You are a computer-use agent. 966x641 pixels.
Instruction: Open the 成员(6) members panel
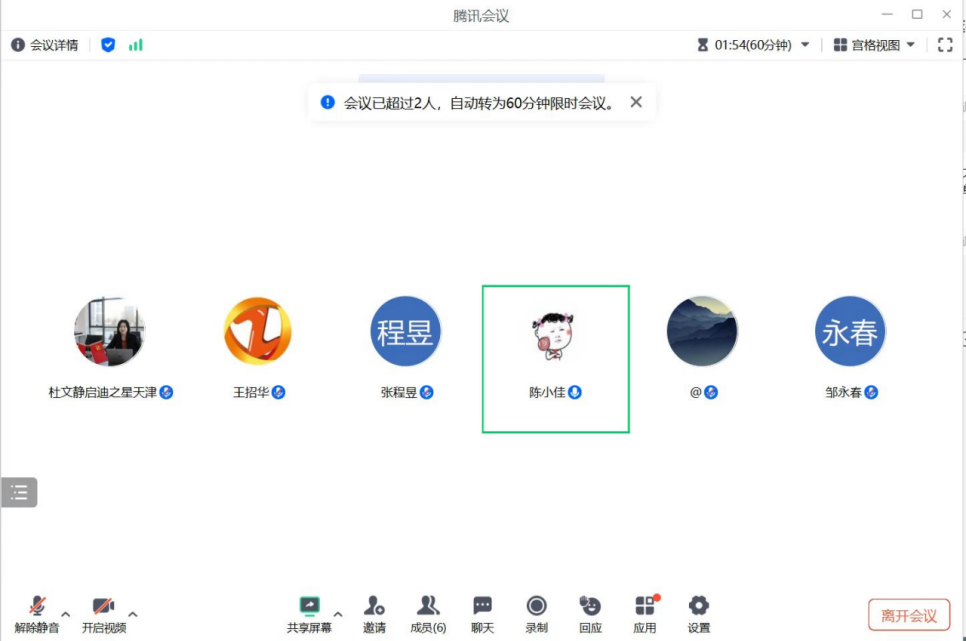pos(428,614)
